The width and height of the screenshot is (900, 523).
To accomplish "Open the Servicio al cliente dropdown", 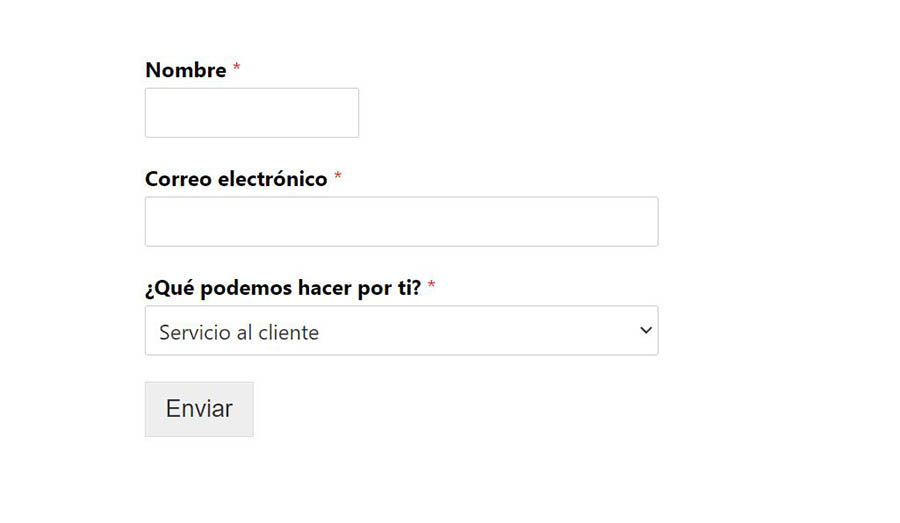I will coord(401,331).
